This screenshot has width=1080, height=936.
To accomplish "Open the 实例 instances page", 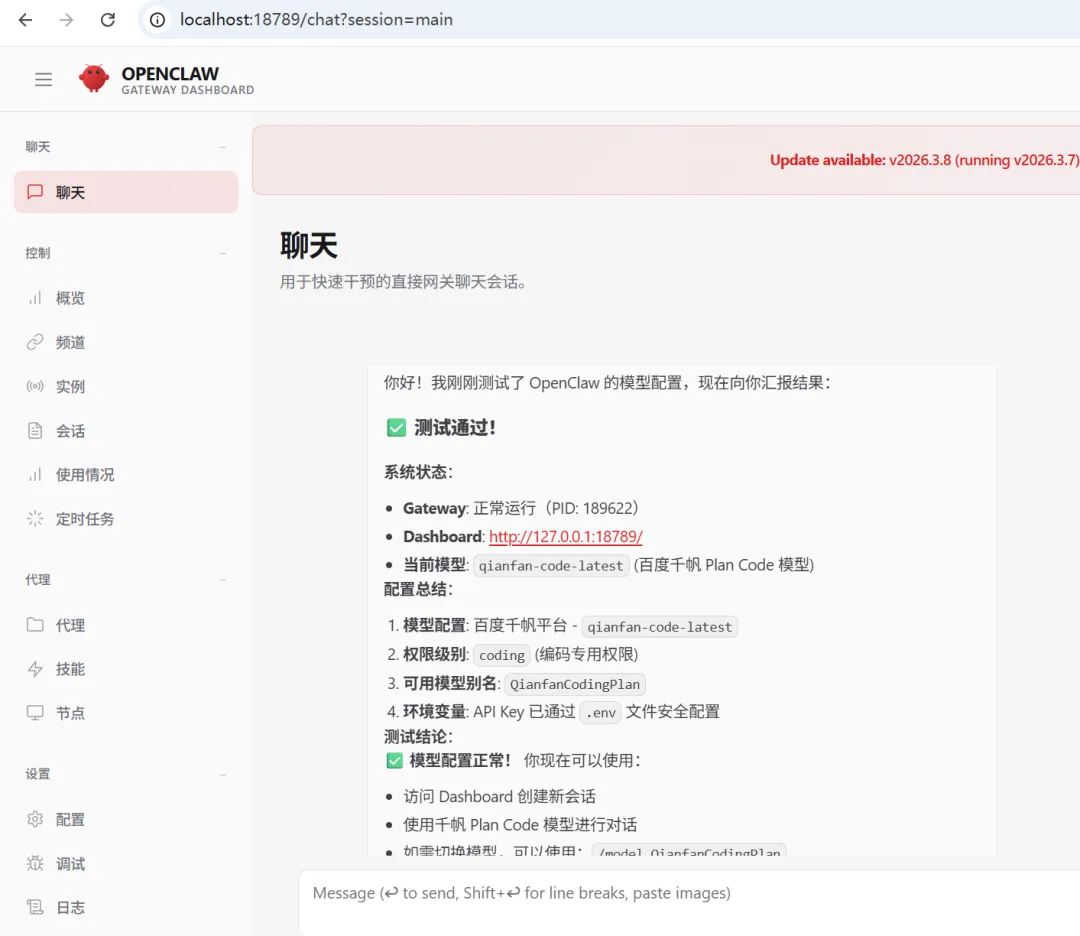I will click(x=126, y=386).
